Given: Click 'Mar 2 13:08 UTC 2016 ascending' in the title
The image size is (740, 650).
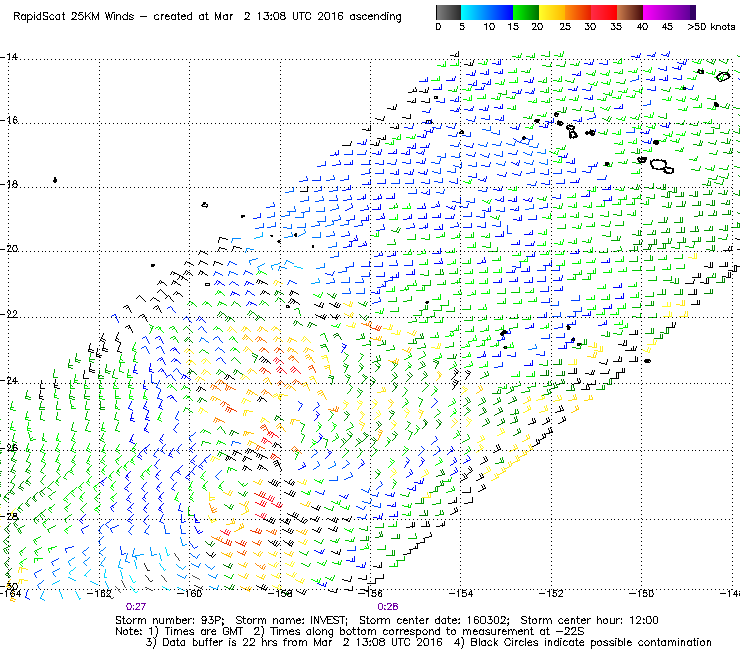Looking at the screenshot, I should coord(308,17).
